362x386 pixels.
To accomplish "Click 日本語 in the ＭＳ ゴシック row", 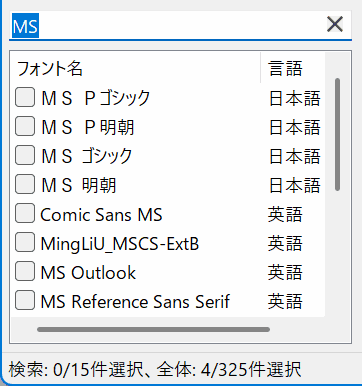I will pyautogui.click(x=295, y=156).
